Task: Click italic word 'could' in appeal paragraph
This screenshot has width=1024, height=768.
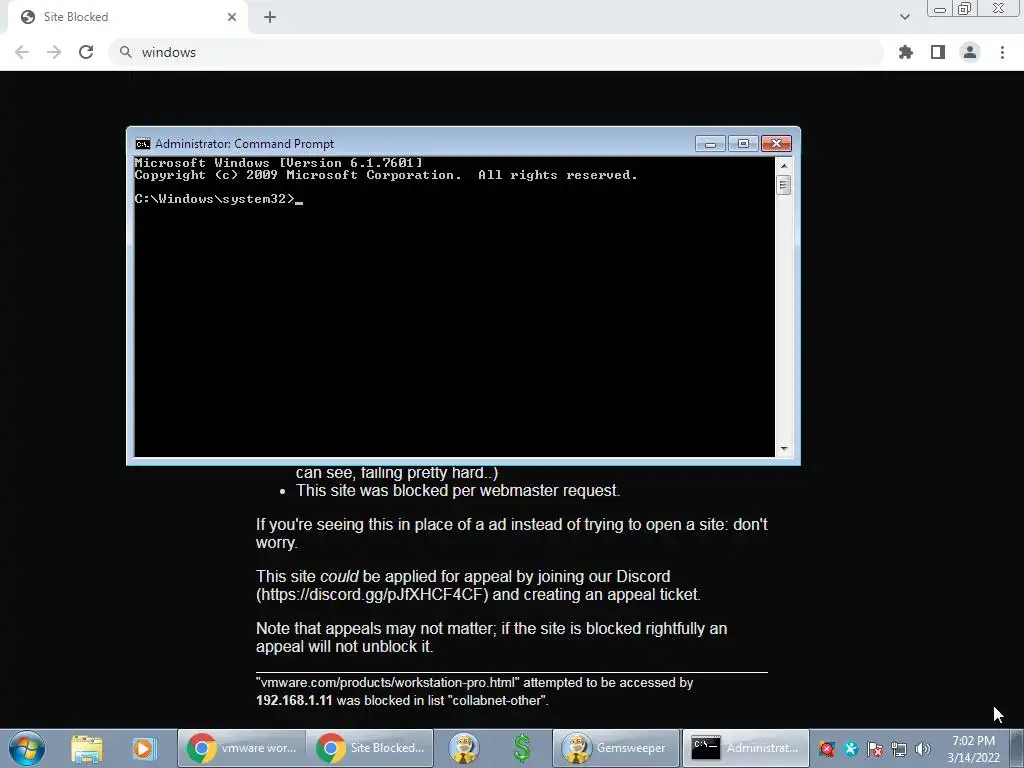Action: pyautogui.click(x=339, y=577)
